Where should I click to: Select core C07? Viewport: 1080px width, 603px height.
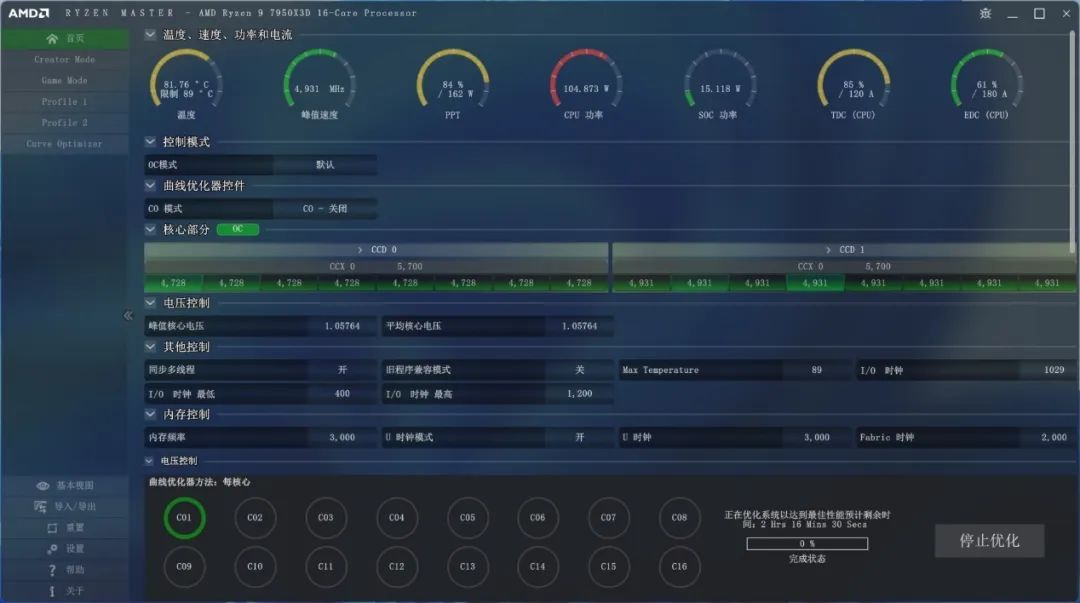[609, 518]
